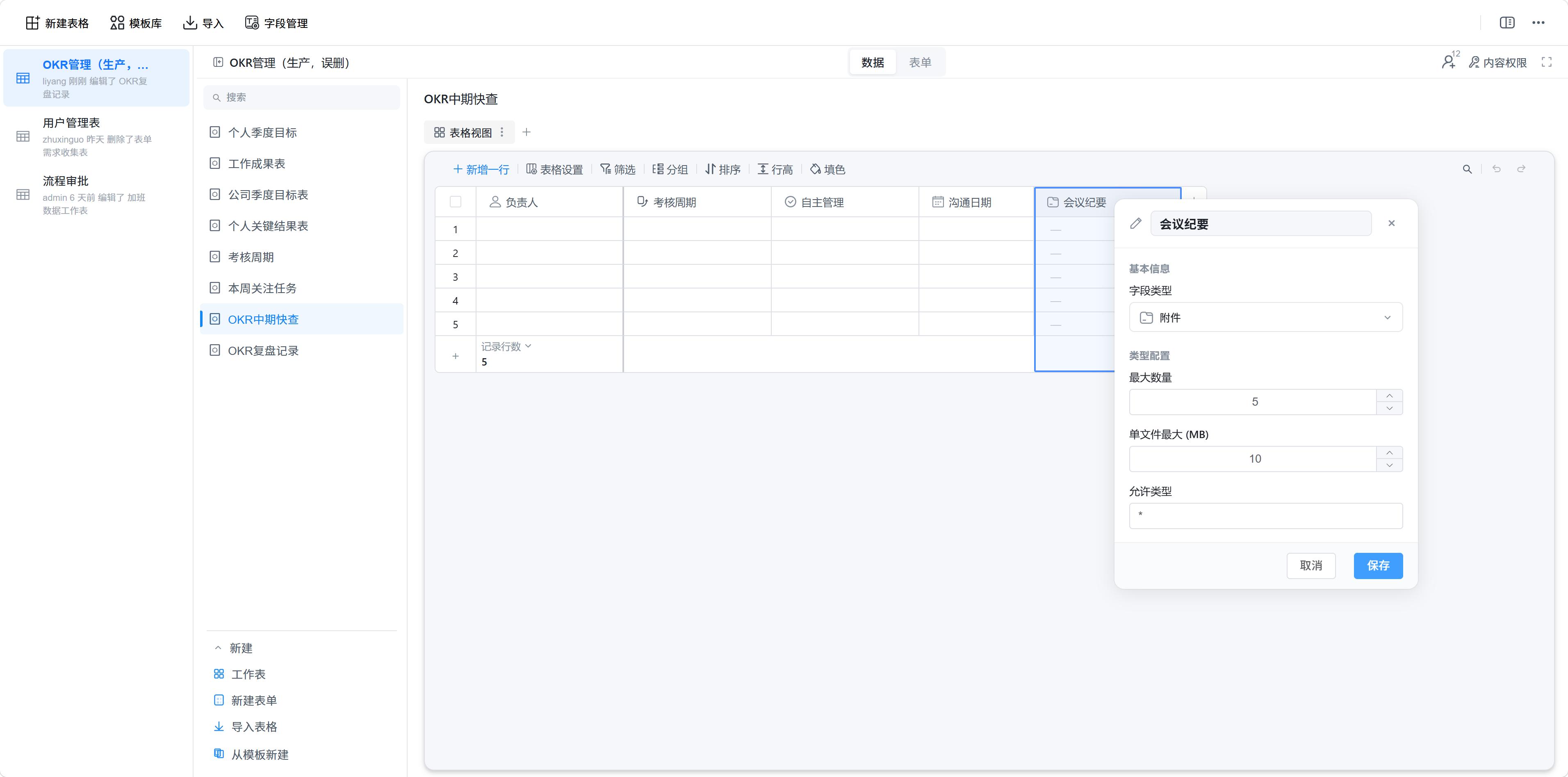1568x777 pixels.
Task: Open the 附件 field type dropdown
Action: point(1265,318)
